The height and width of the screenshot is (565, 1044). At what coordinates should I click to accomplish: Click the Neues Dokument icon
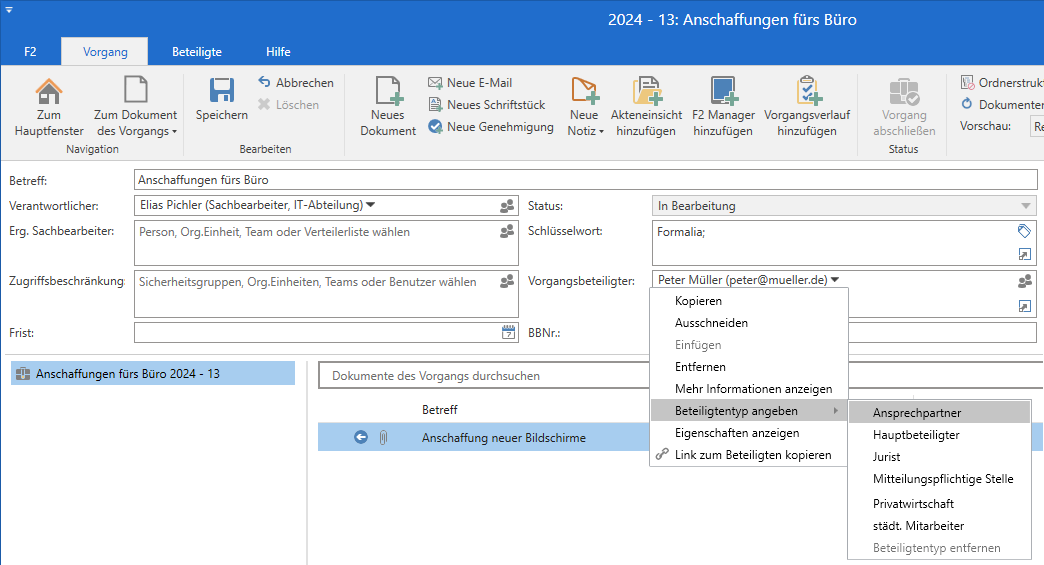(388, 92)
